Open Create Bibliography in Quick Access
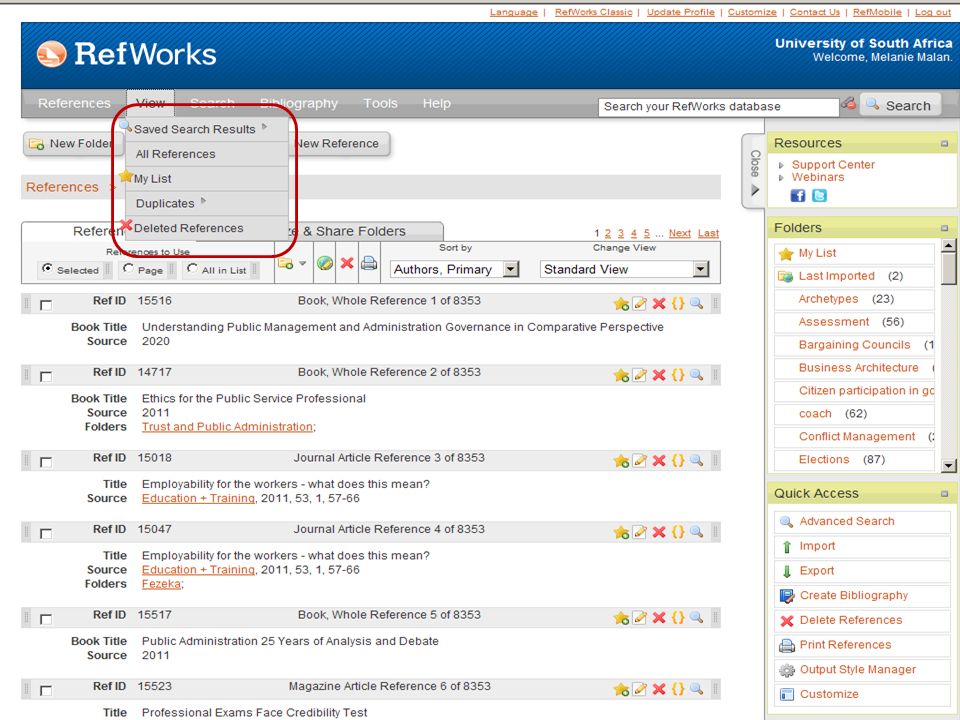960x720 pixels. tap(853, 596)
